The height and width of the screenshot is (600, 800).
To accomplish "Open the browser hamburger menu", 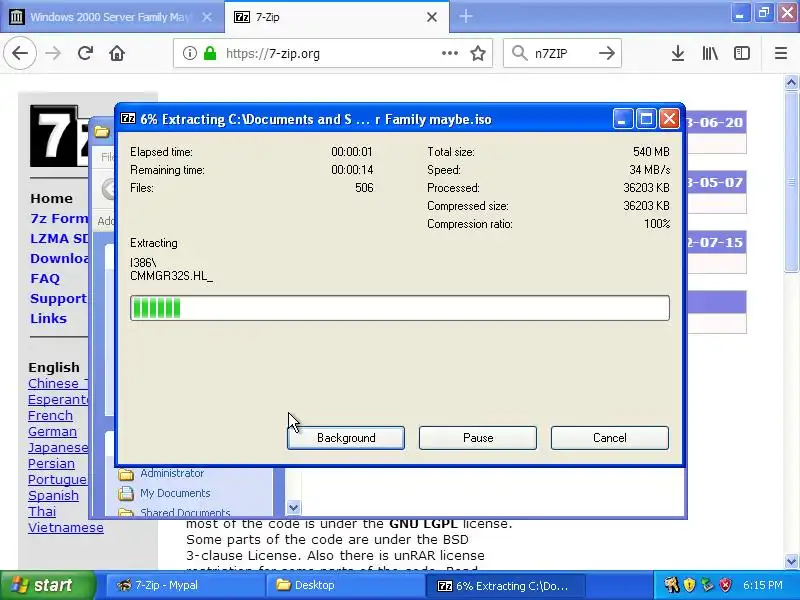I will (x=781, y=53).
